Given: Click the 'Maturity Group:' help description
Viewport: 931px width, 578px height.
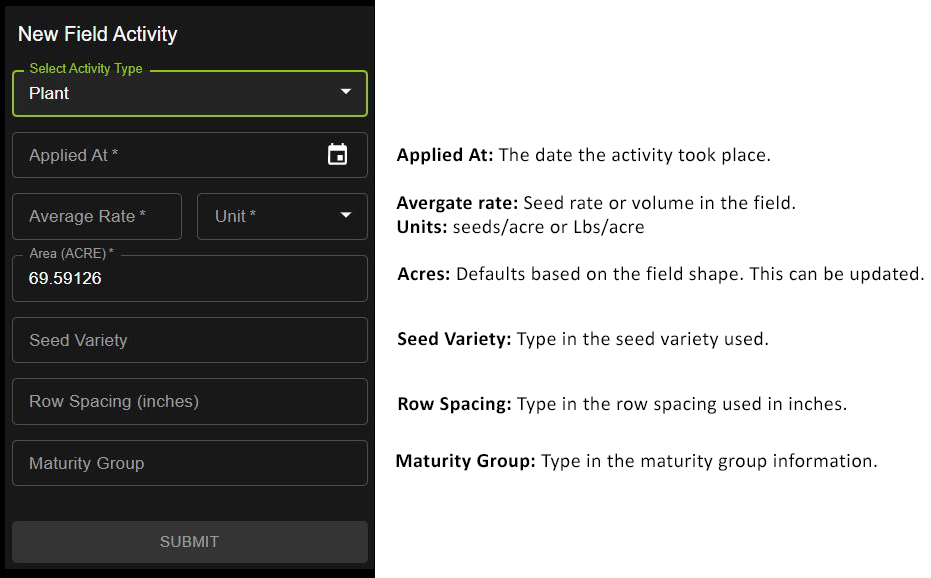Looking at the screenshot, I should click(636, 461).
